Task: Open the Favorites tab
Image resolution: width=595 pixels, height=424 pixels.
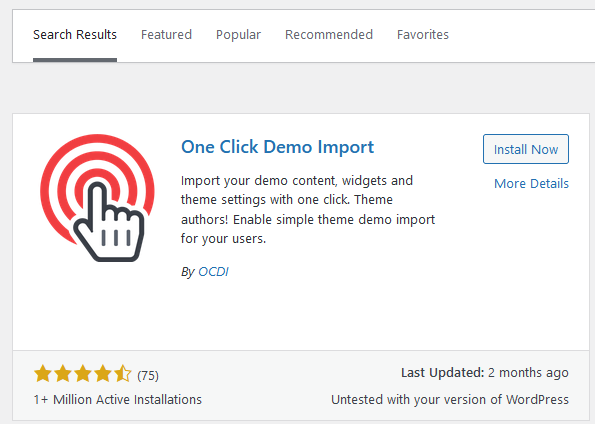Action: pyautogui.click(x=423, y=35)
